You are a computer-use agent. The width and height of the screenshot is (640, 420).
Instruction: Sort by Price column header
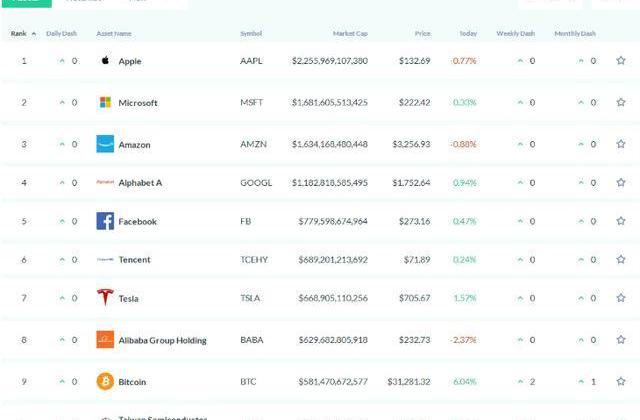tap(422, 33)
